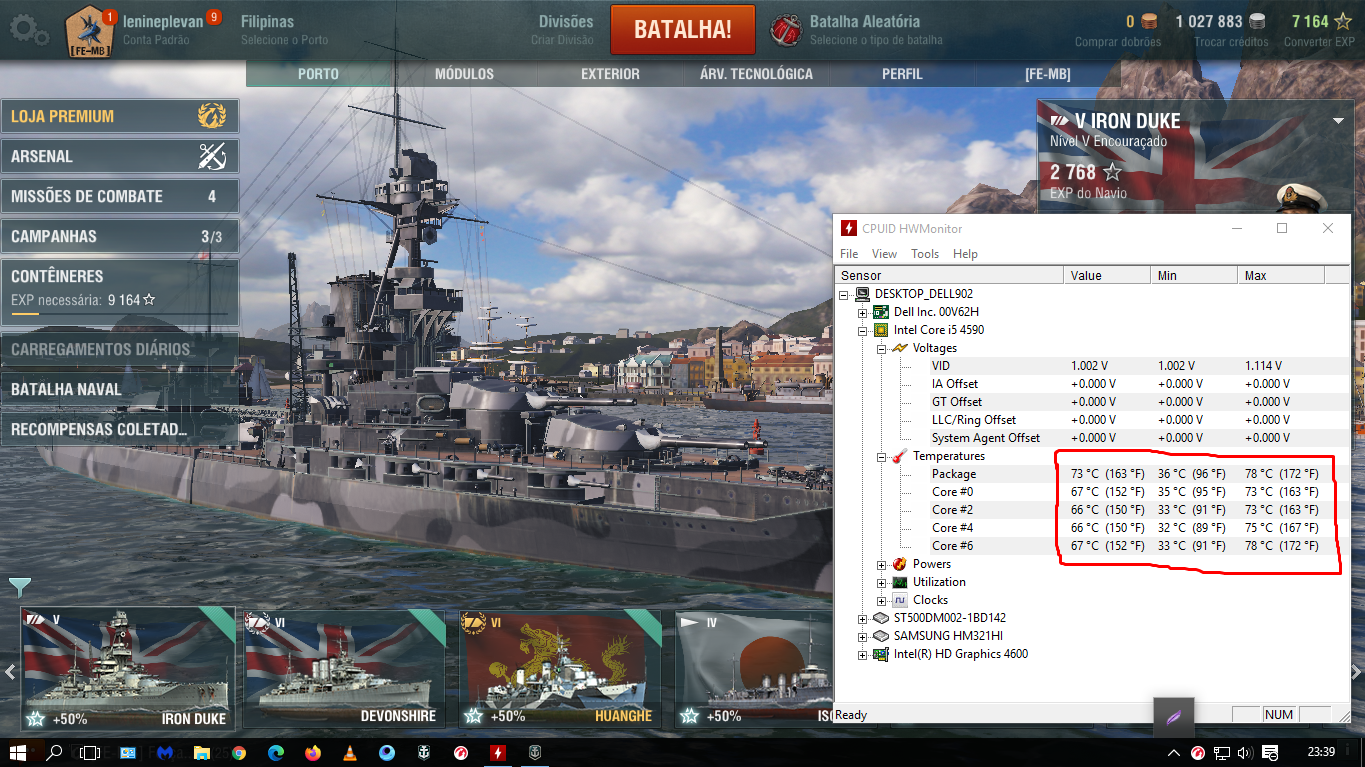Click Comprar dobrões link
This screenshot has height=767, width=1365.
click(1118, 42)
